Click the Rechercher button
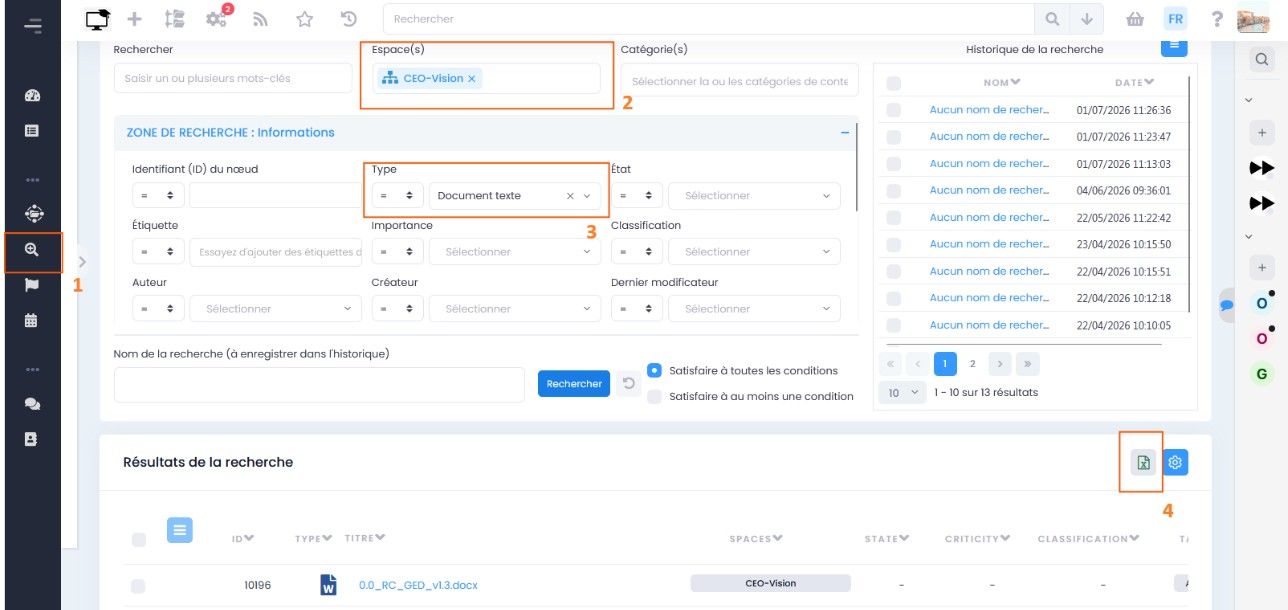 [574, 383]
